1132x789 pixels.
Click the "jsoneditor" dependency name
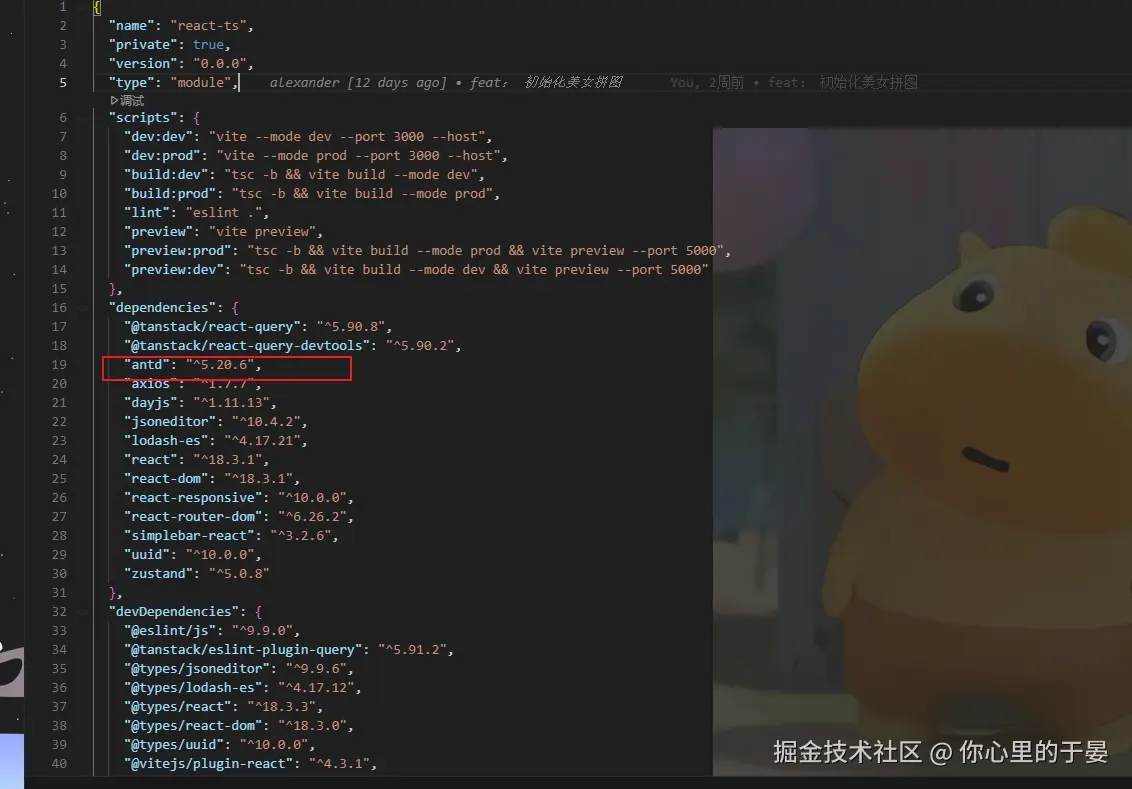170,422
